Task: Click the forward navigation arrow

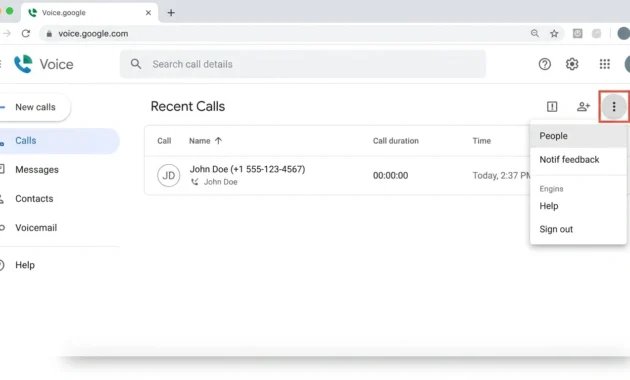Action: [x=6, y=34]
